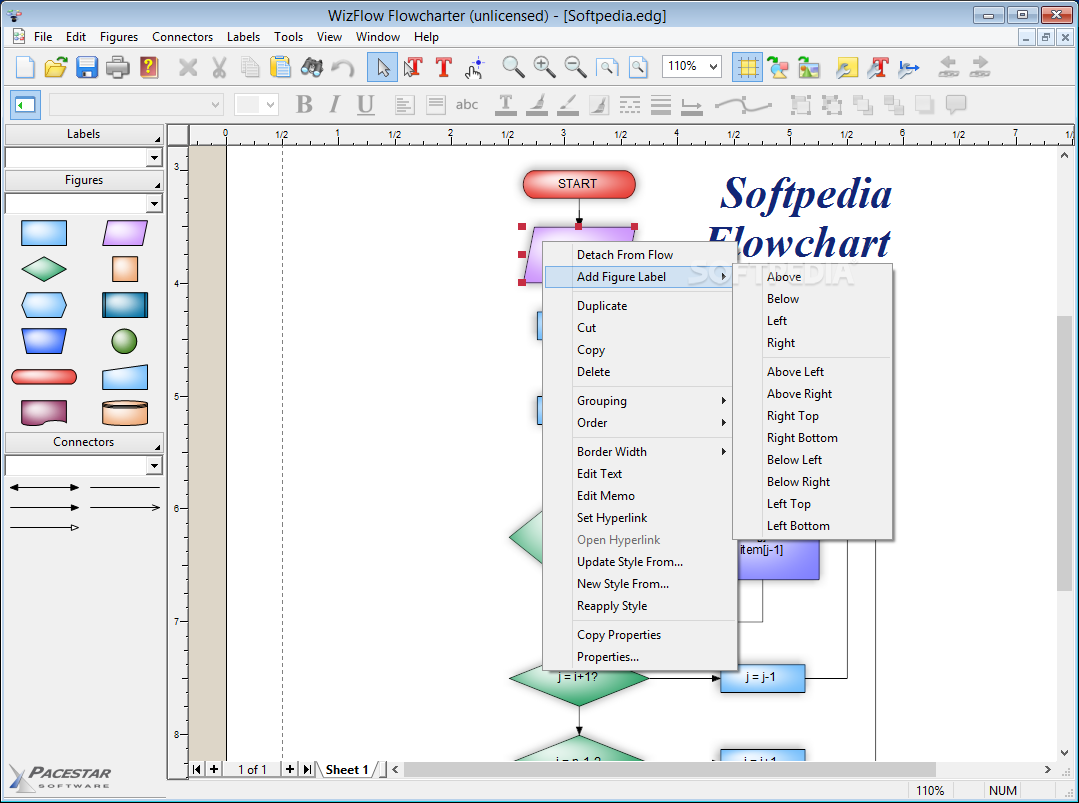Print the flowchart using the printer icon

(x=118, y=67)
